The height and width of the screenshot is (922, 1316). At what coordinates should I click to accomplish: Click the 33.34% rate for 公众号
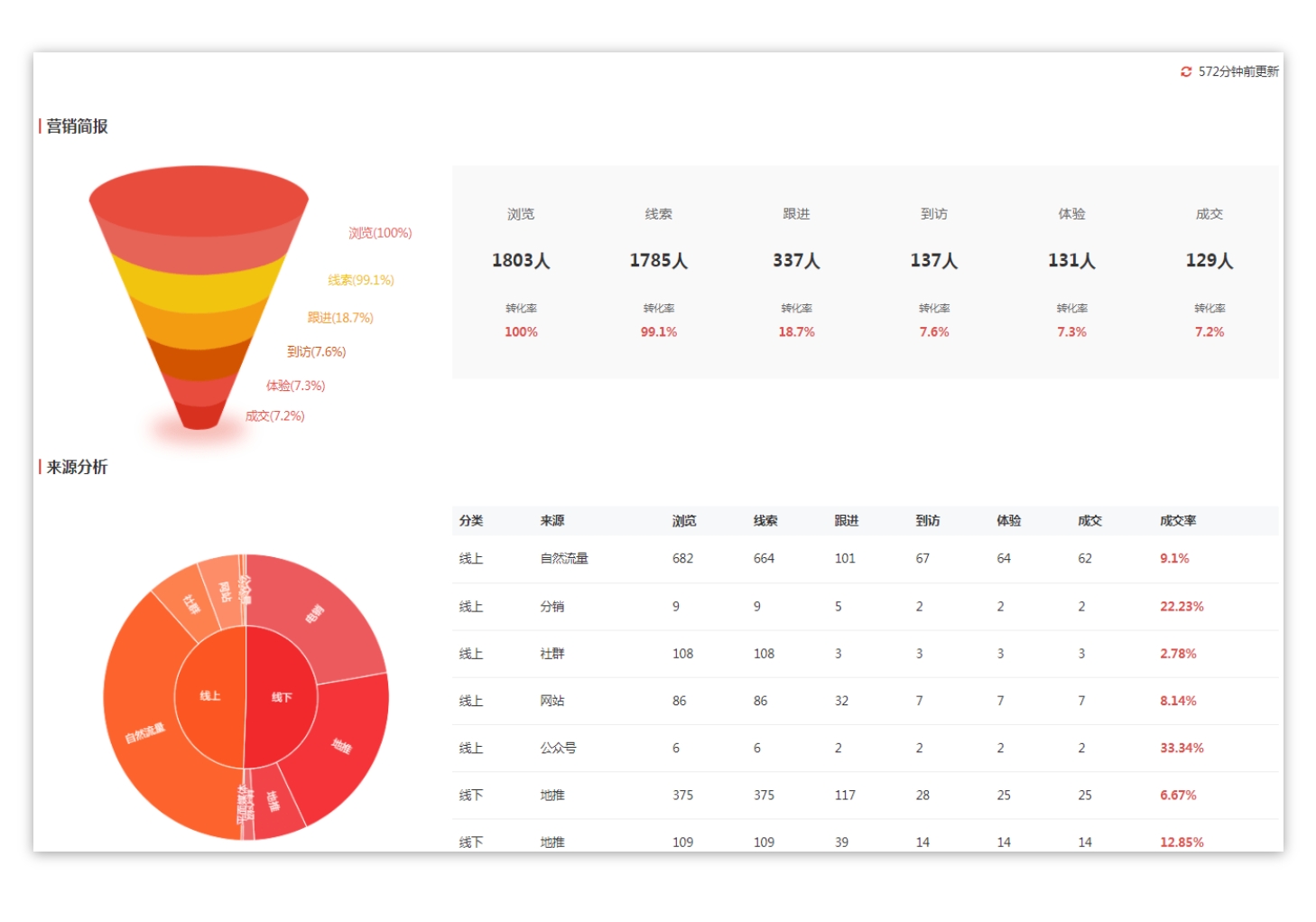(1182, 749)
